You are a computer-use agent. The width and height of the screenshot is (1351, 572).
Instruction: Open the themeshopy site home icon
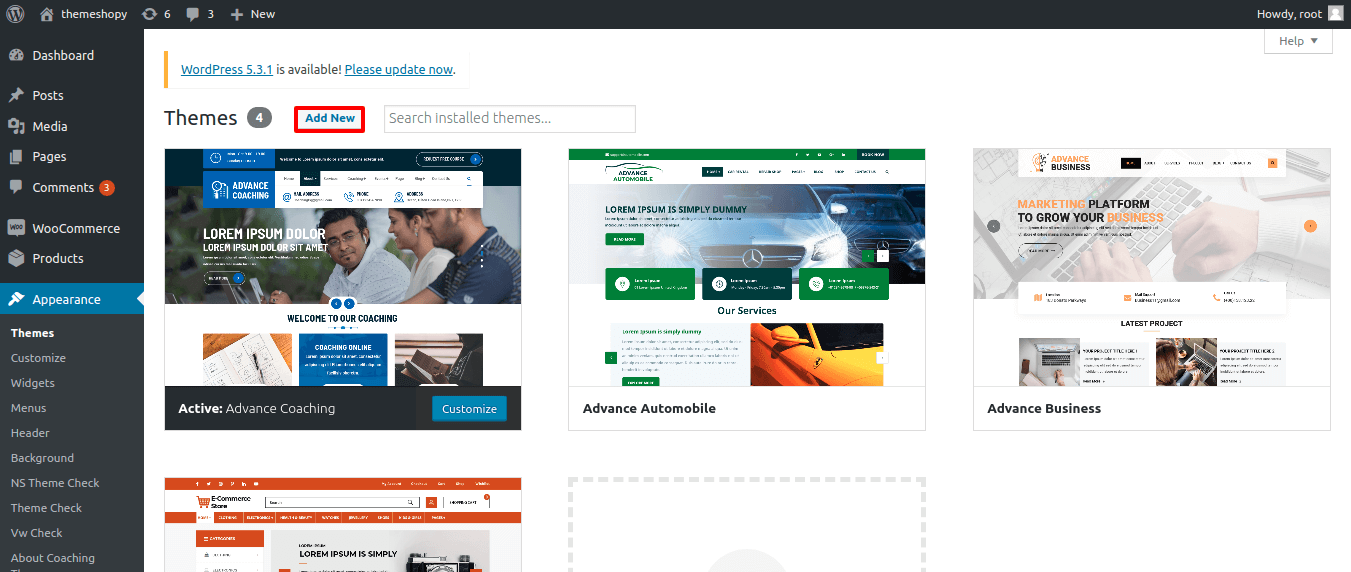pyautogui.click(x=47, y=14)
